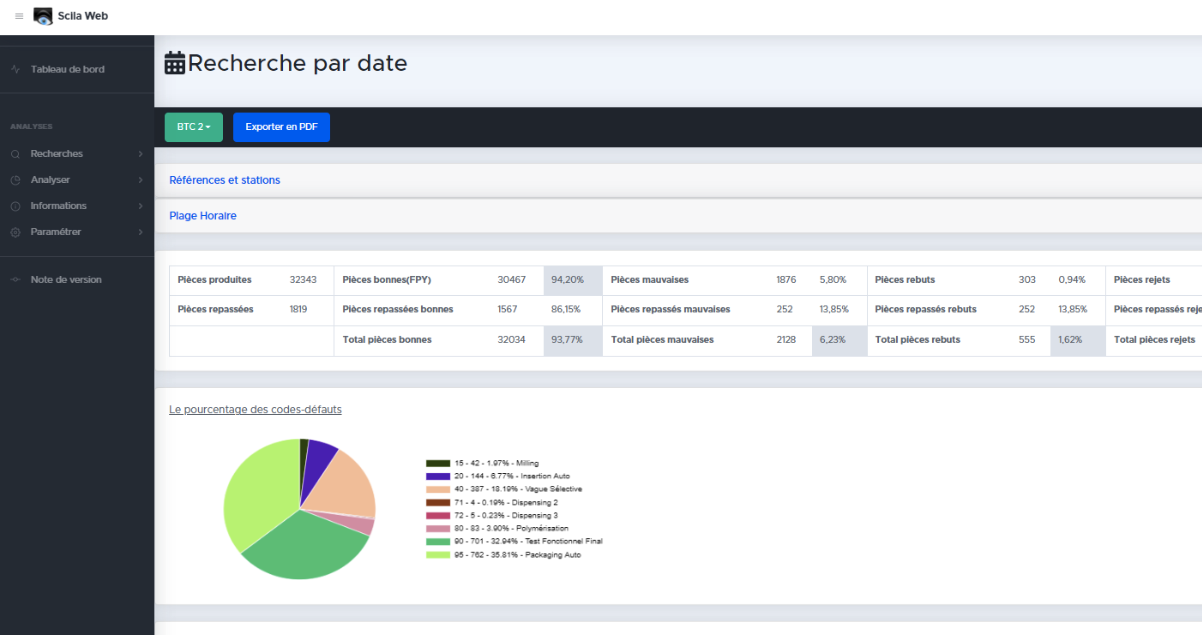Viewport: 1203px width, 635px height.
Task: Click the Packaging Auto legend color swatch
Action: coord(437,554)
